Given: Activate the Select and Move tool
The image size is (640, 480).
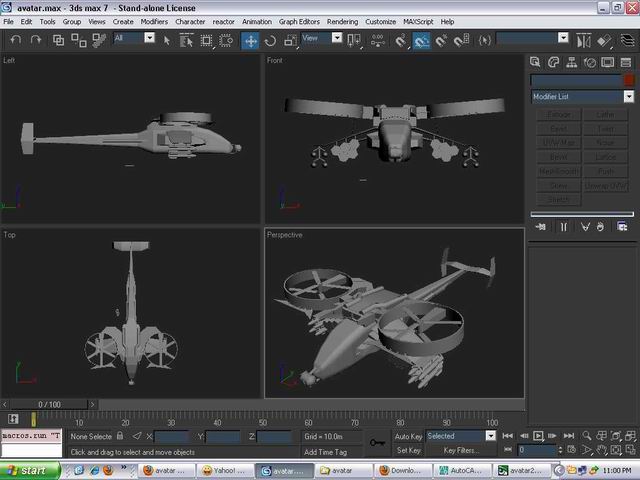Looking at the screenshot, I should pos(250,40).
